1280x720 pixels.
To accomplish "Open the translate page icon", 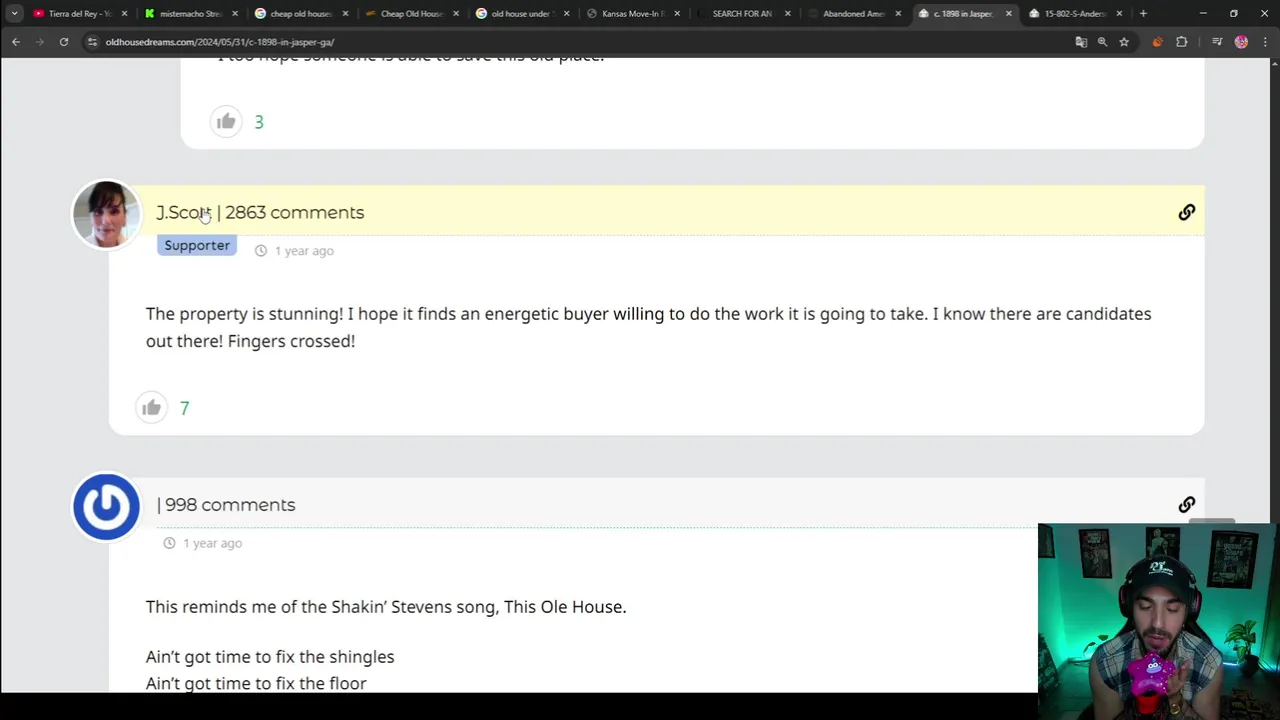I will [1080, 42].
